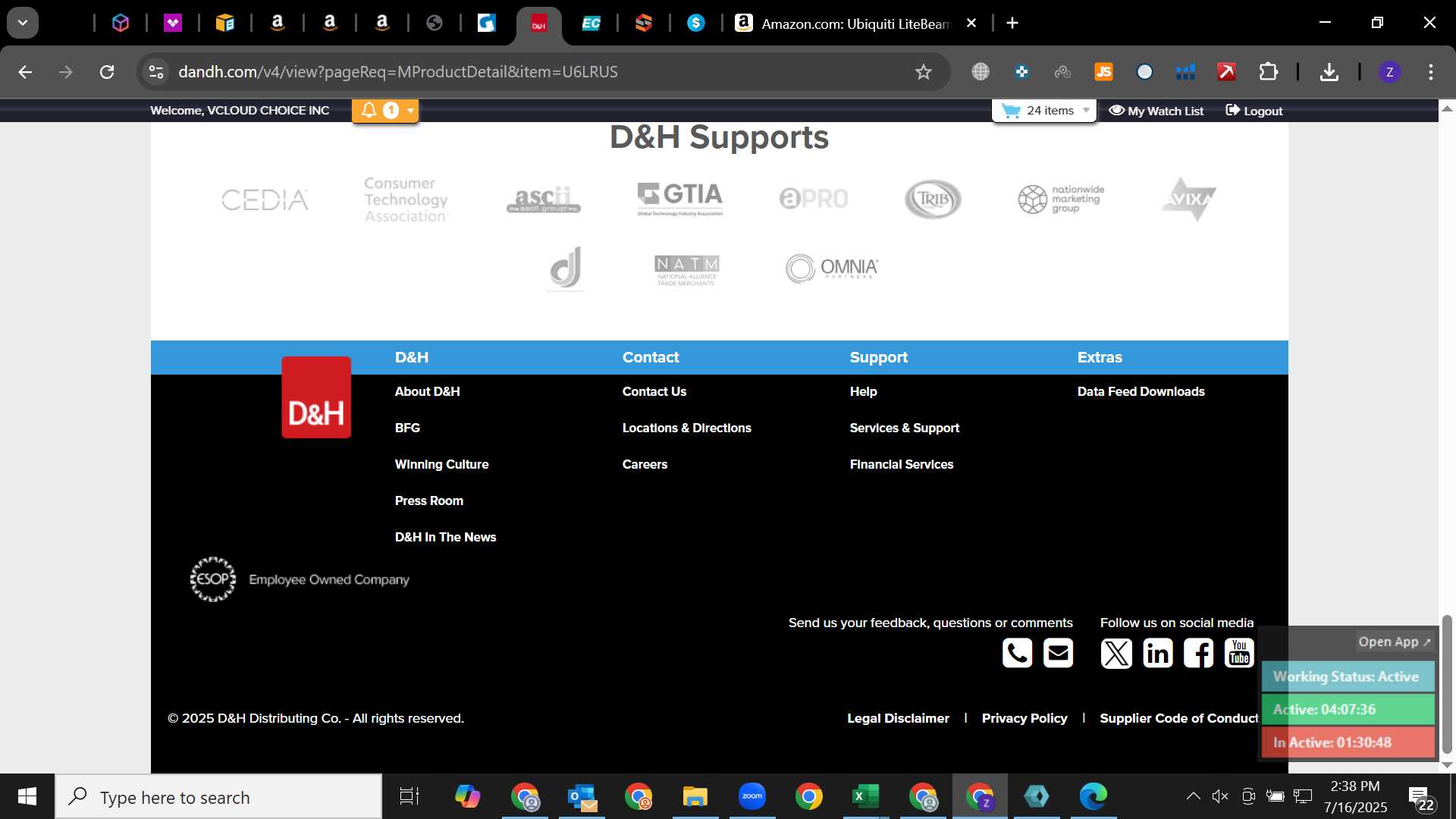Open the Facebook social icon
Viewport: 1456px width, 819px height.
click(1198, 653)
